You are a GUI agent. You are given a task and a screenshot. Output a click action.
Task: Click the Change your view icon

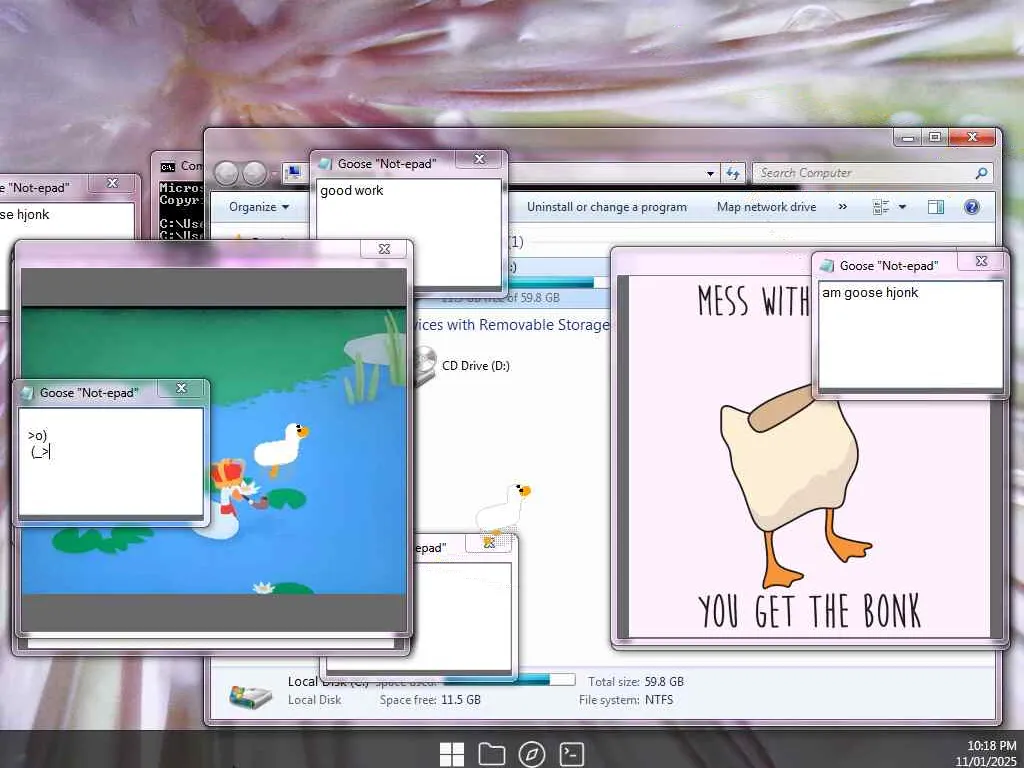click(x=881, y=207)
